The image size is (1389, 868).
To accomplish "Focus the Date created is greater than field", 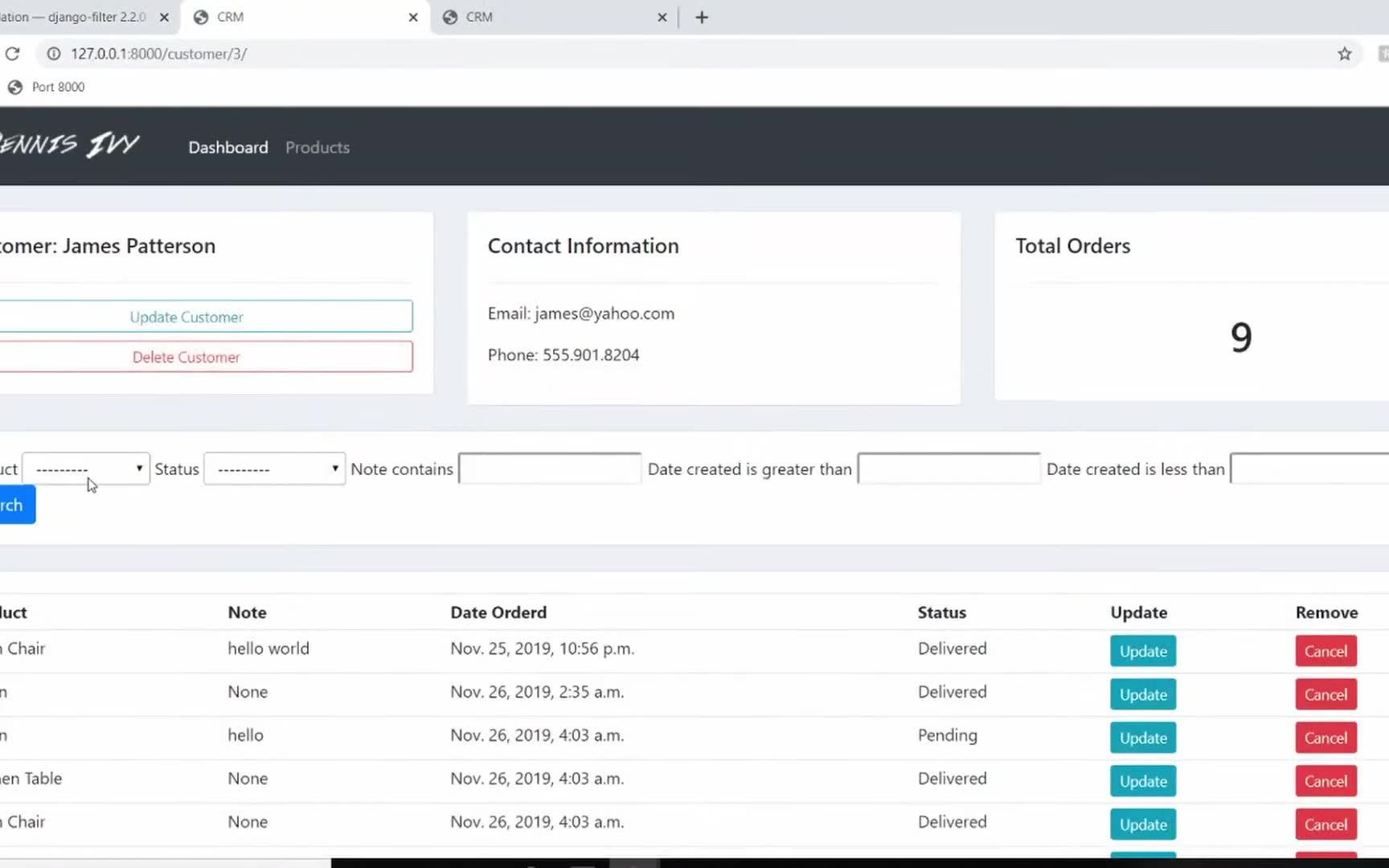I will point(949,469).
